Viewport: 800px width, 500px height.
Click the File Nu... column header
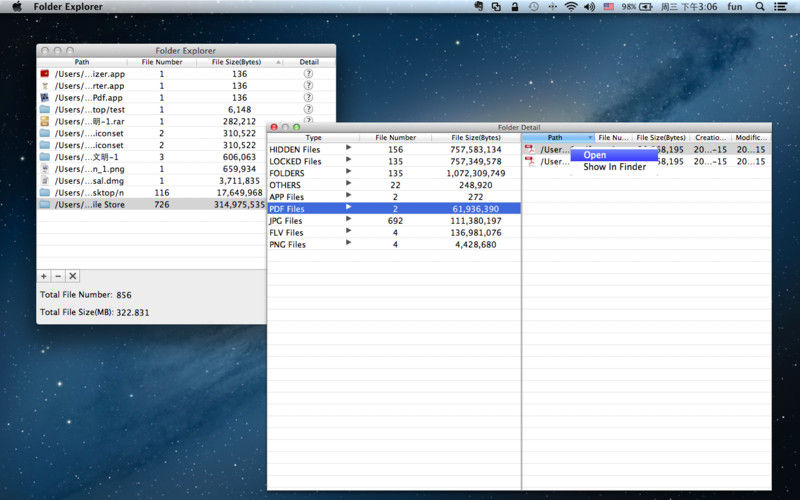click(613, 137)
